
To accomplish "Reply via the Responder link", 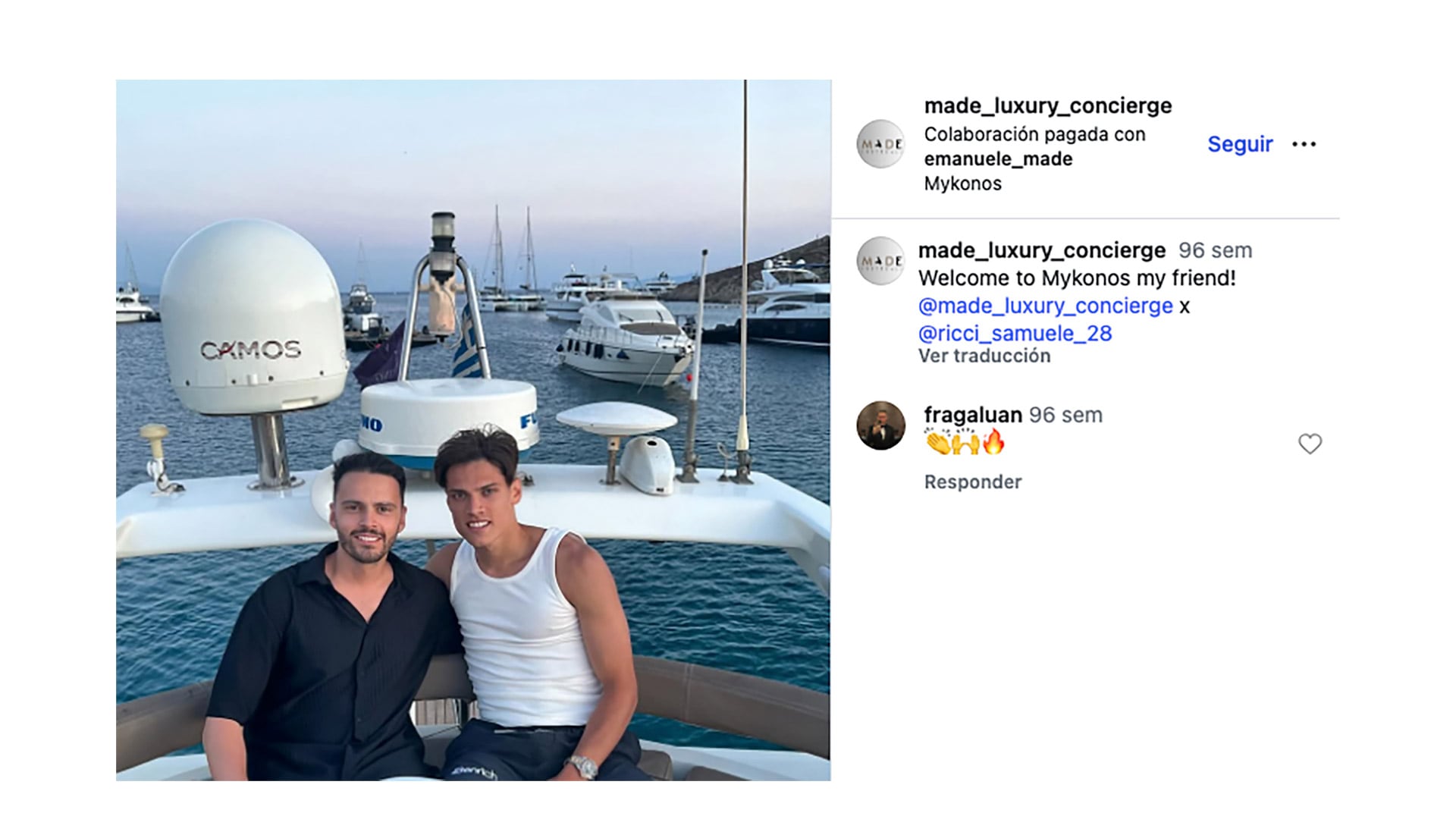I will pos(971,481).
